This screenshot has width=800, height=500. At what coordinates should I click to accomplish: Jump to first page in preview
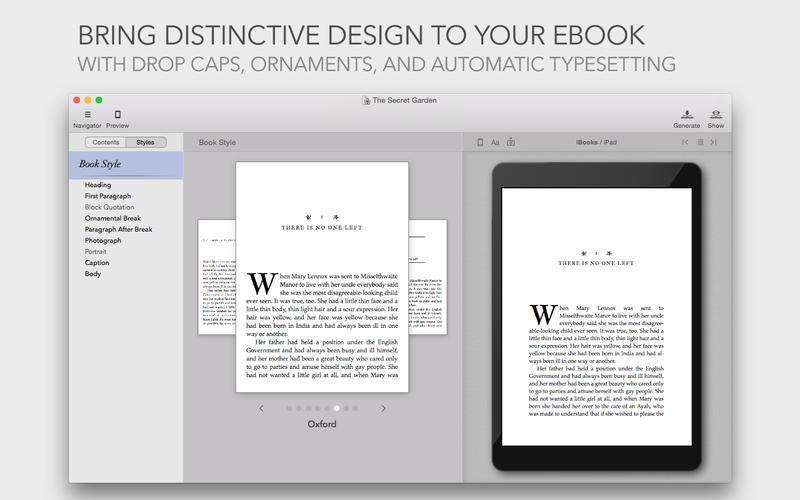[685, 142]
